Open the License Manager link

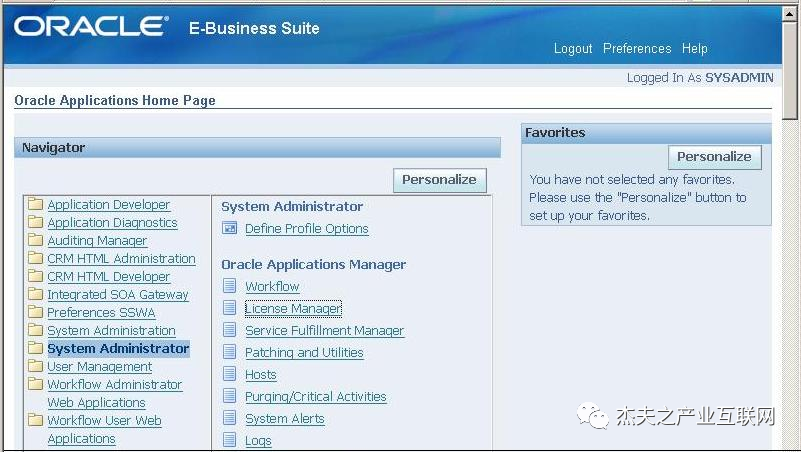pos(293,308)
